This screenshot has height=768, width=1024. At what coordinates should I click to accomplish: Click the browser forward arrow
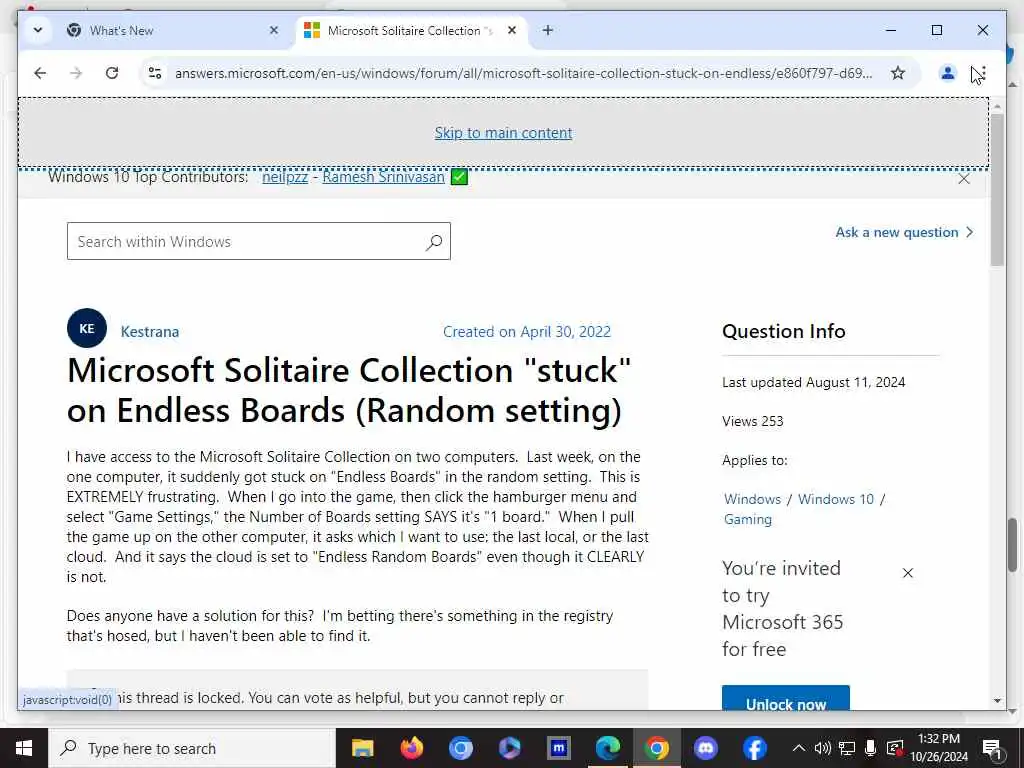point(76,73)
